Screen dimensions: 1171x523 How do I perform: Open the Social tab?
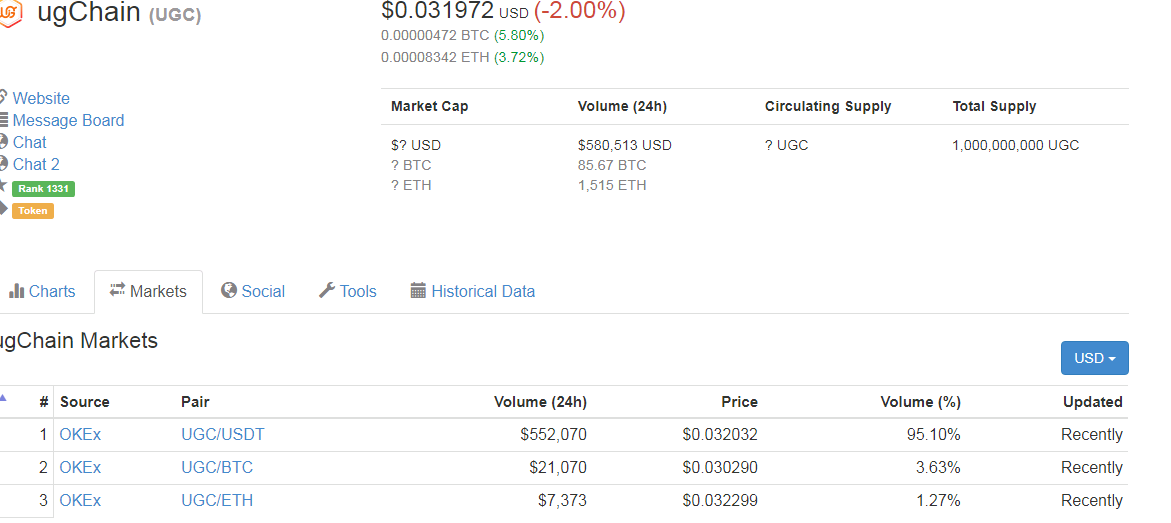click(263, 292)
